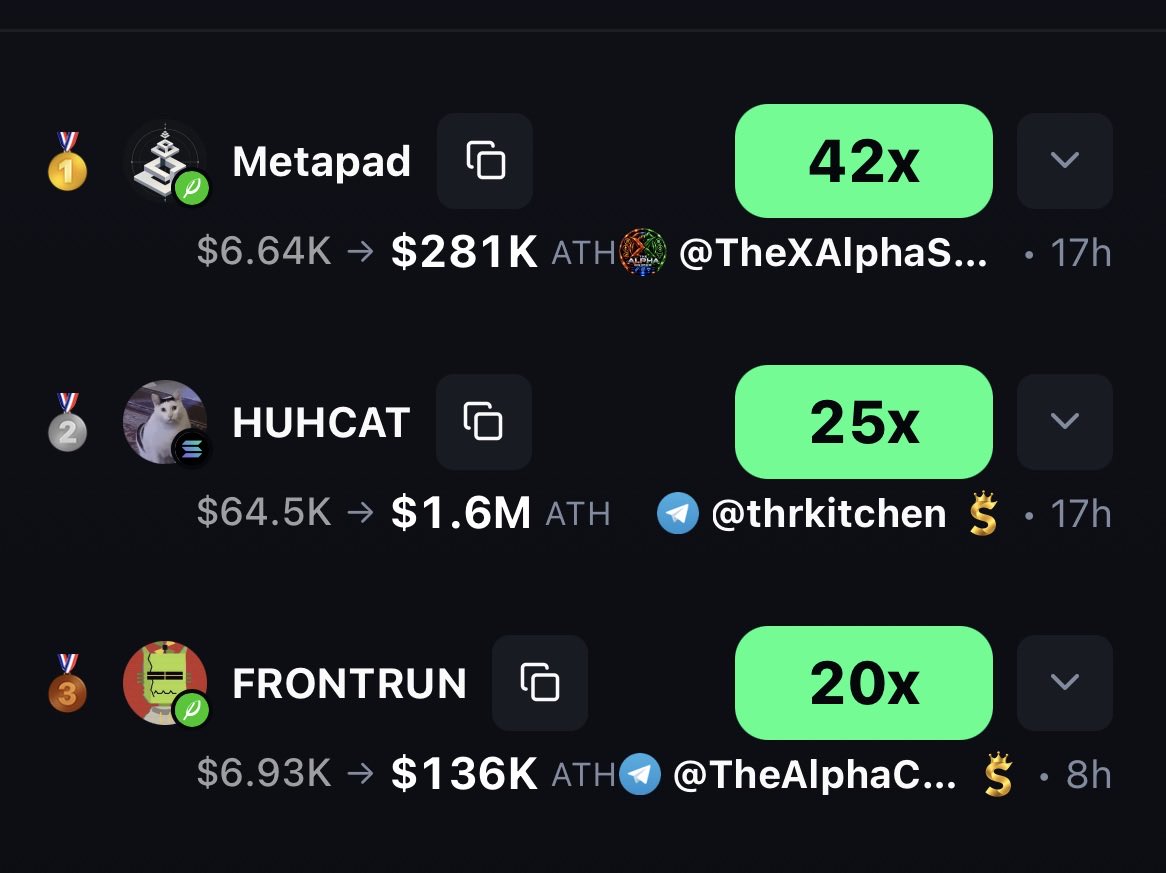
Task: Copy the Metapad token address
Action: [x=485, y=161]
